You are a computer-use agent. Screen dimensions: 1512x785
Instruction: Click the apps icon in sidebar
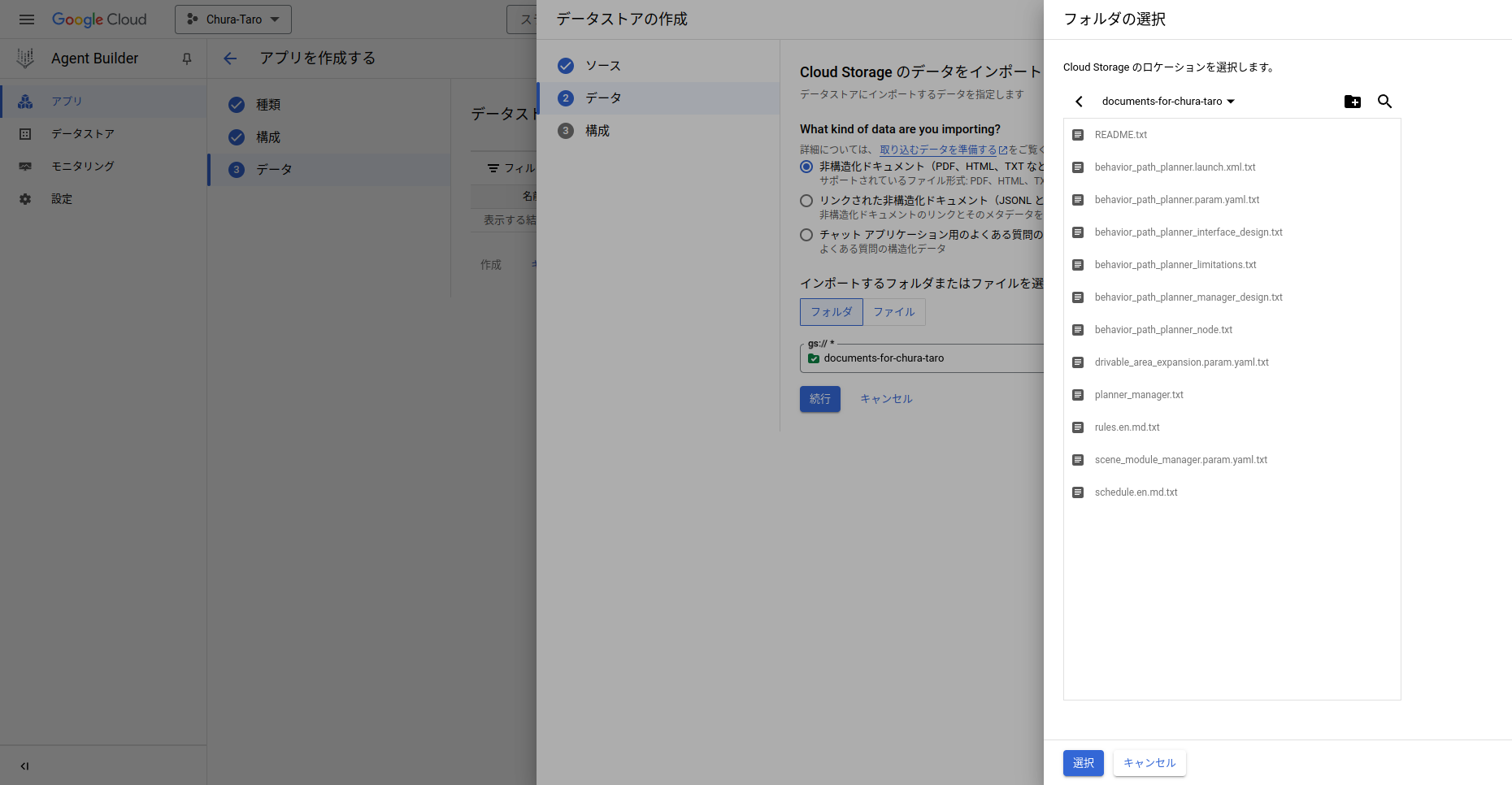pos(25,102)
